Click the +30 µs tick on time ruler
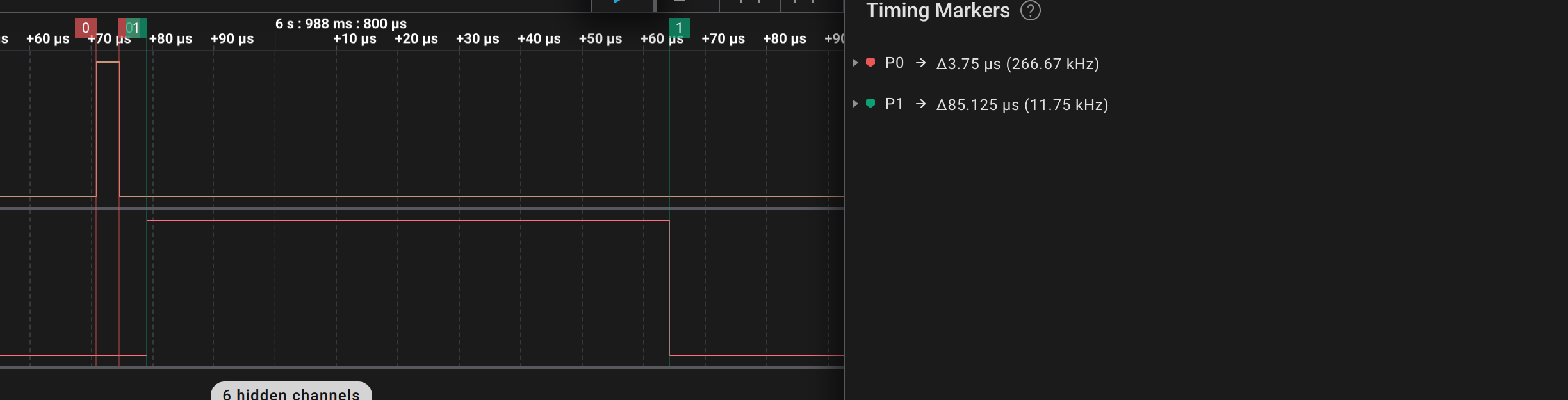This screenshot has width=1568, height=400. [477, 38]
